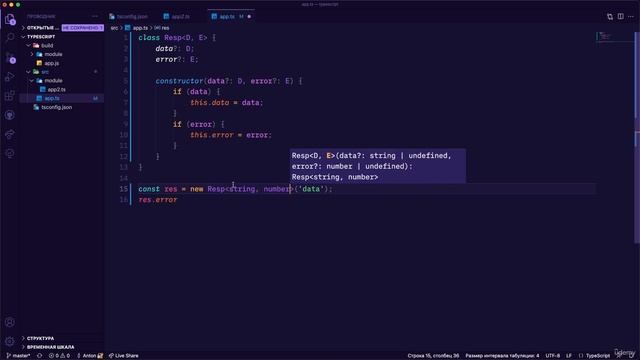
Task: Open the GitHub view in activity bar
Action: click(x=10, y=115)
